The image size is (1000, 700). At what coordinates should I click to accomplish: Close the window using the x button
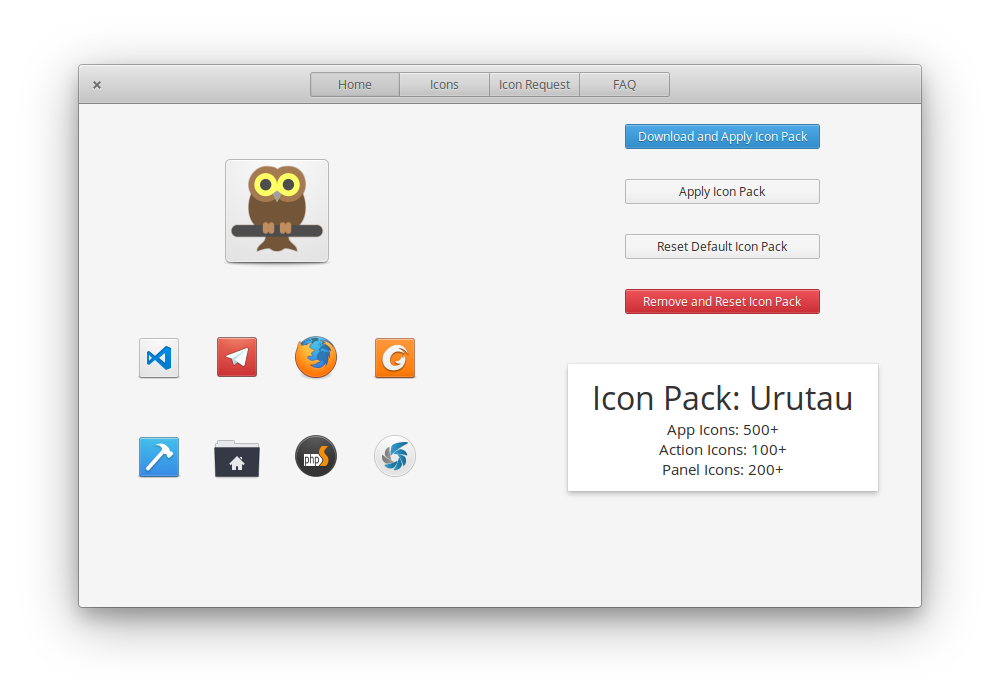tap(96, 84)
